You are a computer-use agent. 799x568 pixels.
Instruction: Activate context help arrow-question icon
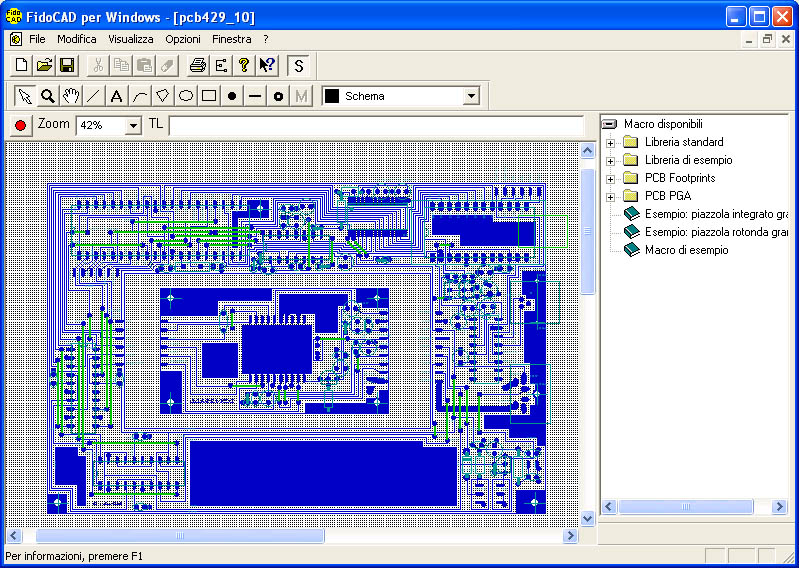point(267,65)
